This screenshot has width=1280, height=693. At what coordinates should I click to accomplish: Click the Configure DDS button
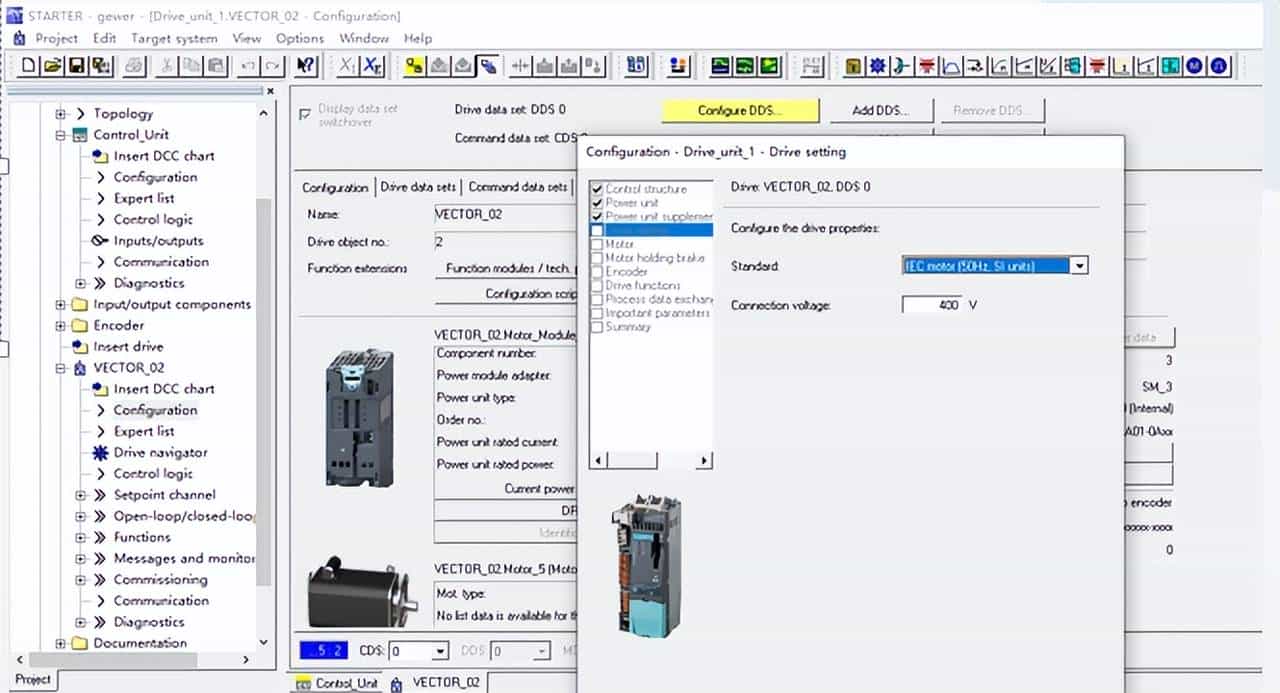coord(740,110)
